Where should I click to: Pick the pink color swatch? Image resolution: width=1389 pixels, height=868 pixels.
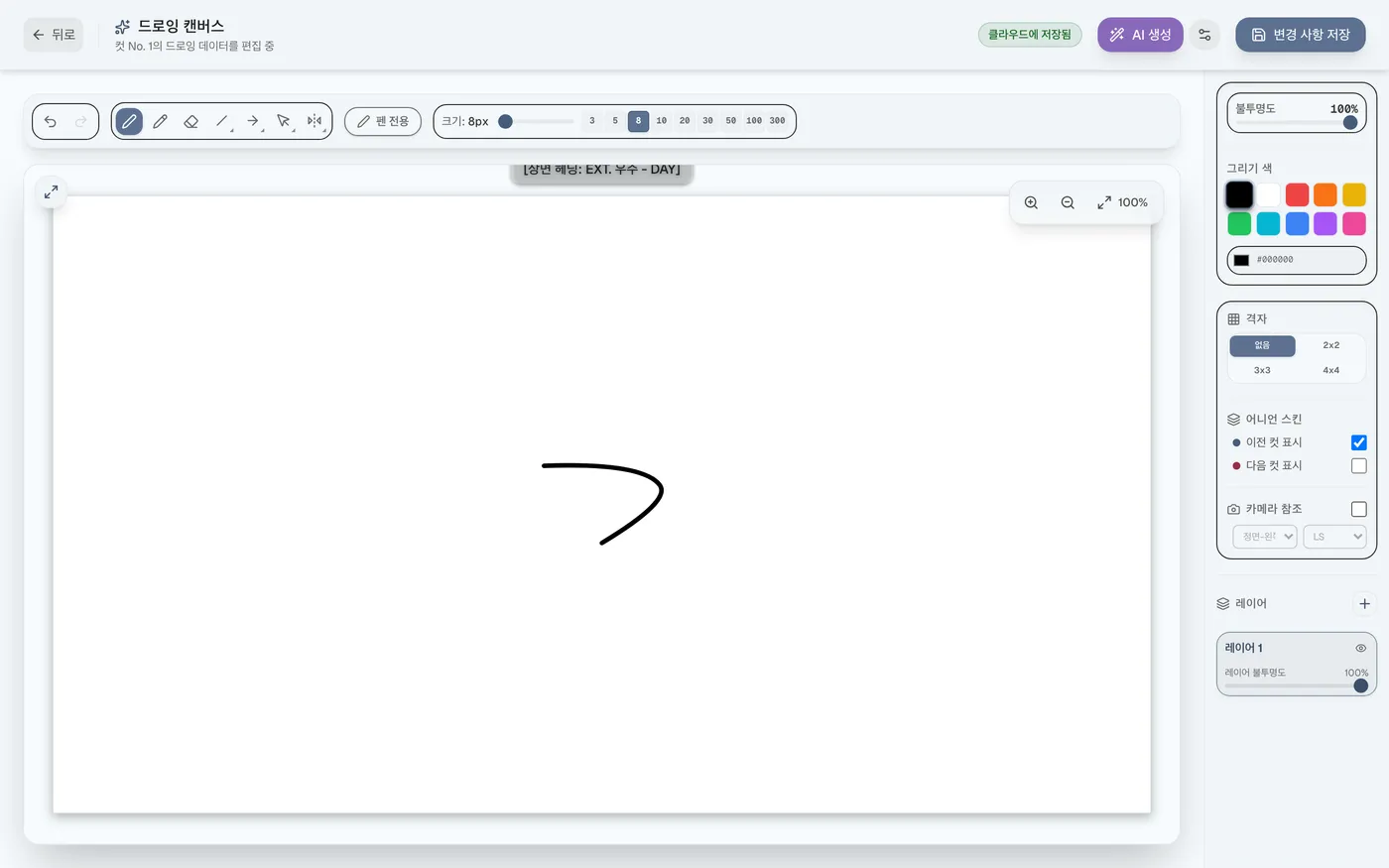point(1354,224)
